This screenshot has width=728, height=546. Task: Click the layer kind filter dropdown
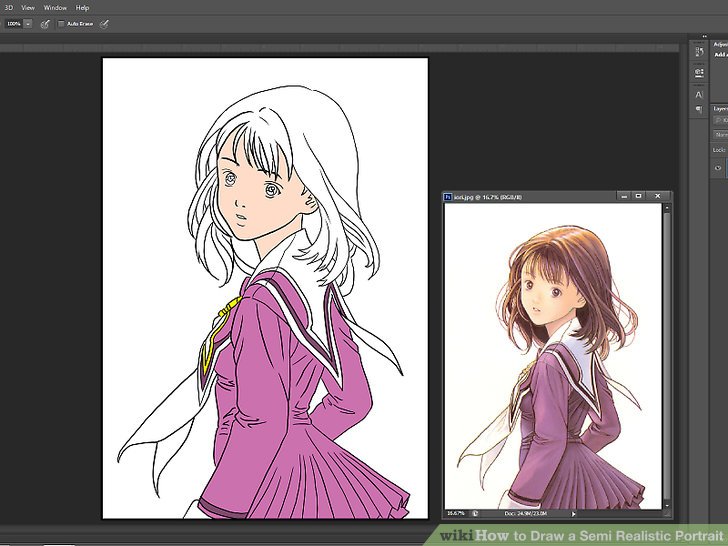720,120
